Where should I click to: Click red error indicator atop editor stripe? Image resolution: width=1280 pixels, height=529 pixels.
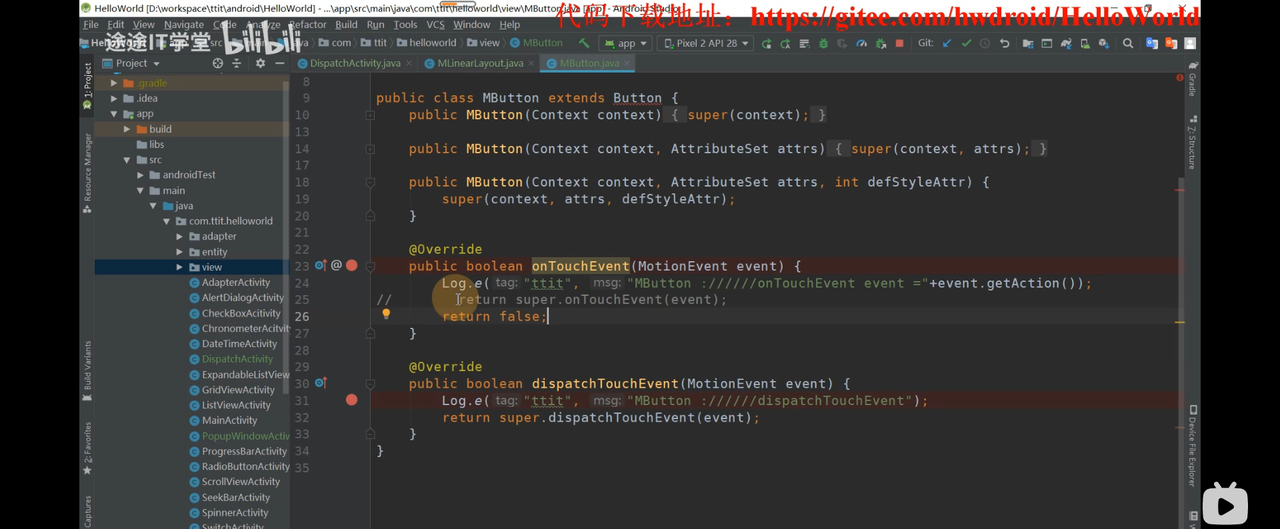pos(1180,78)
